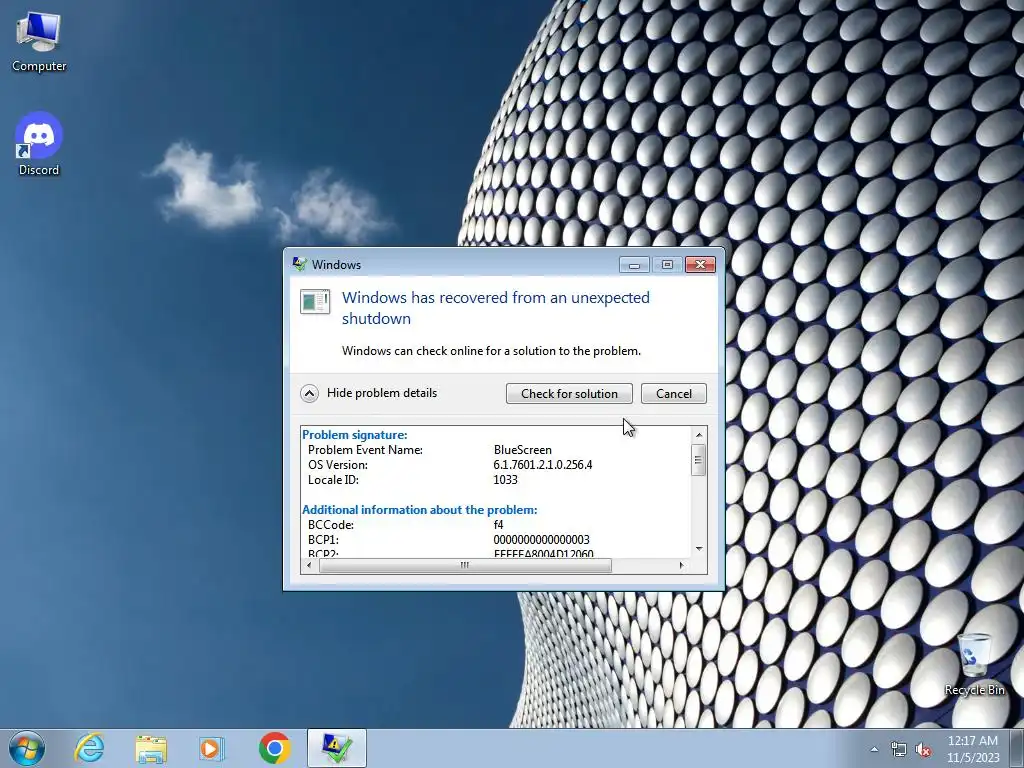Open Google Chrome from the taskbar

pos(274,748)
